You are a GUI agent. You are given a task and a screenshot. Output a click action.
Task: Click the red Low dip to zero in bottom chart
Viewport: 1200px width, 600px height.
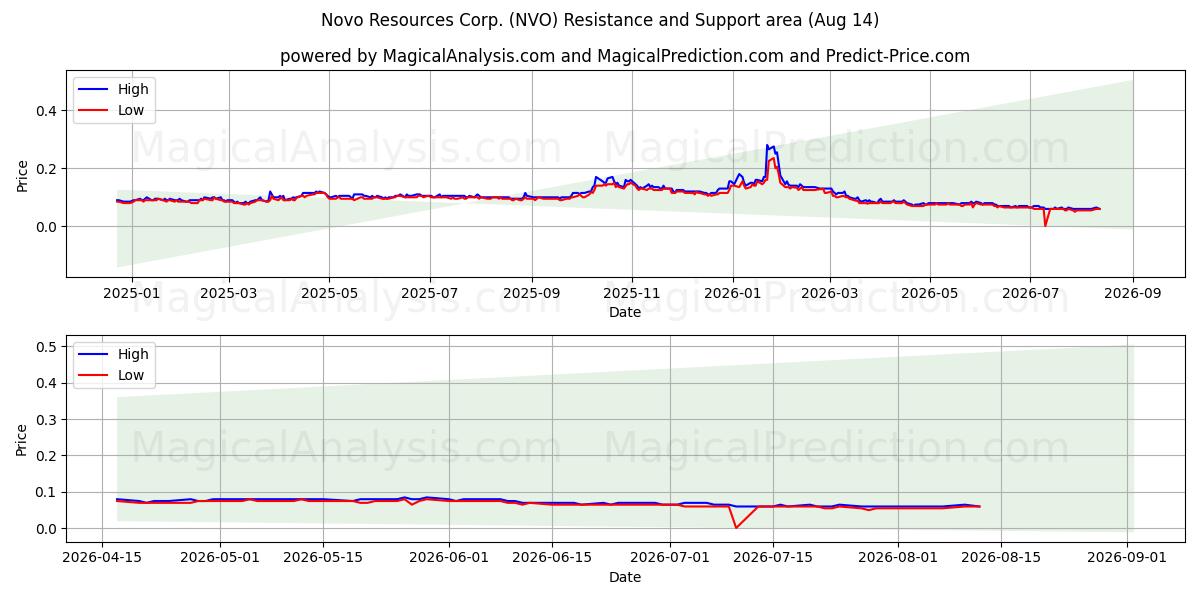pos(736,527)
